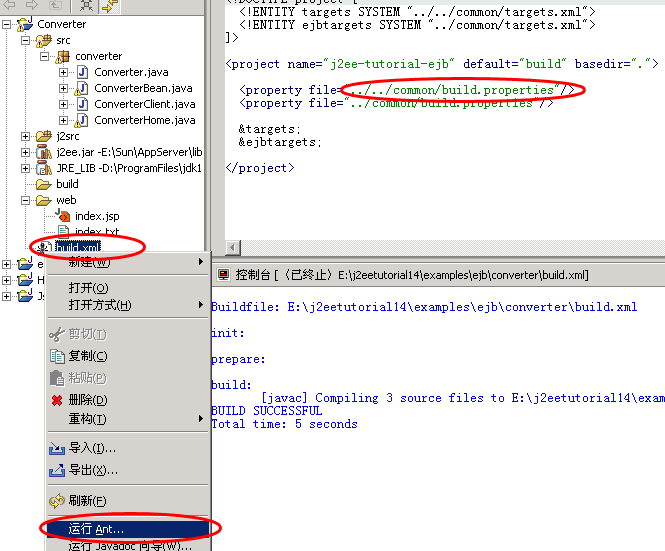Select the build.xml file label

tap(78, 247)
